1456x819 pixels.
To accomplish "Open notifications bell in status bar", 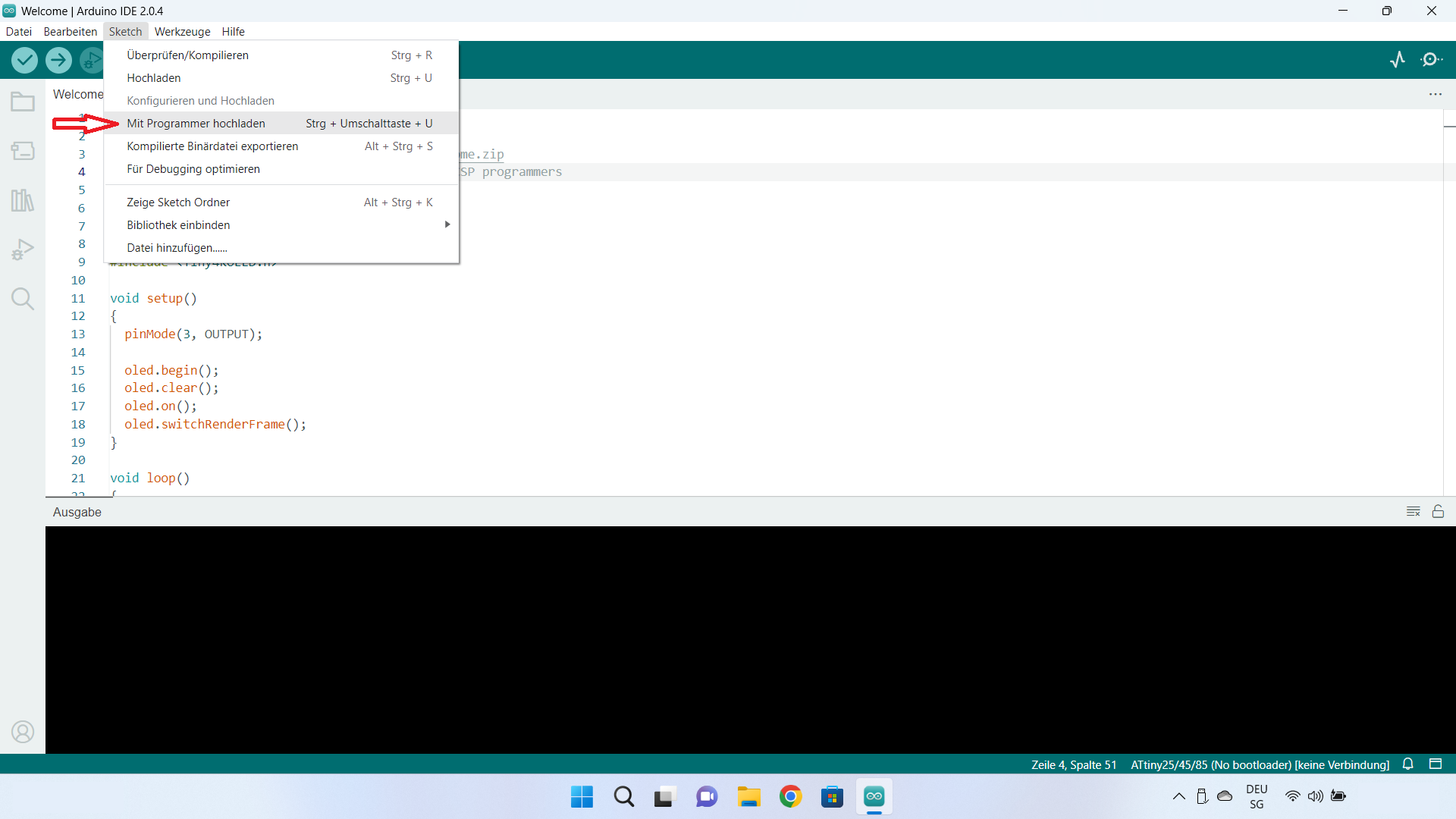I will [1408, 764].
